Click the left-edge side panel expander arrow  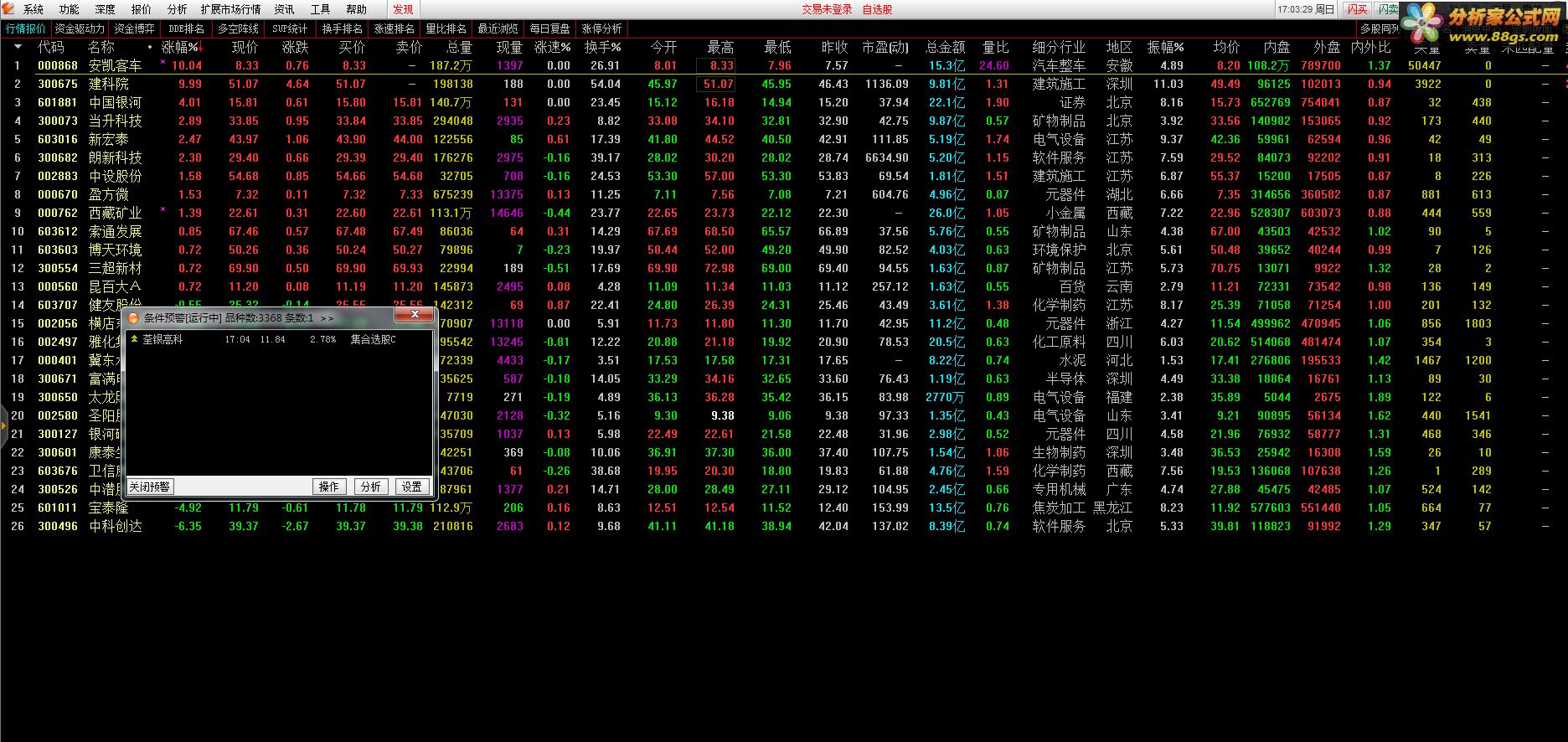click(x=3, y=426)
